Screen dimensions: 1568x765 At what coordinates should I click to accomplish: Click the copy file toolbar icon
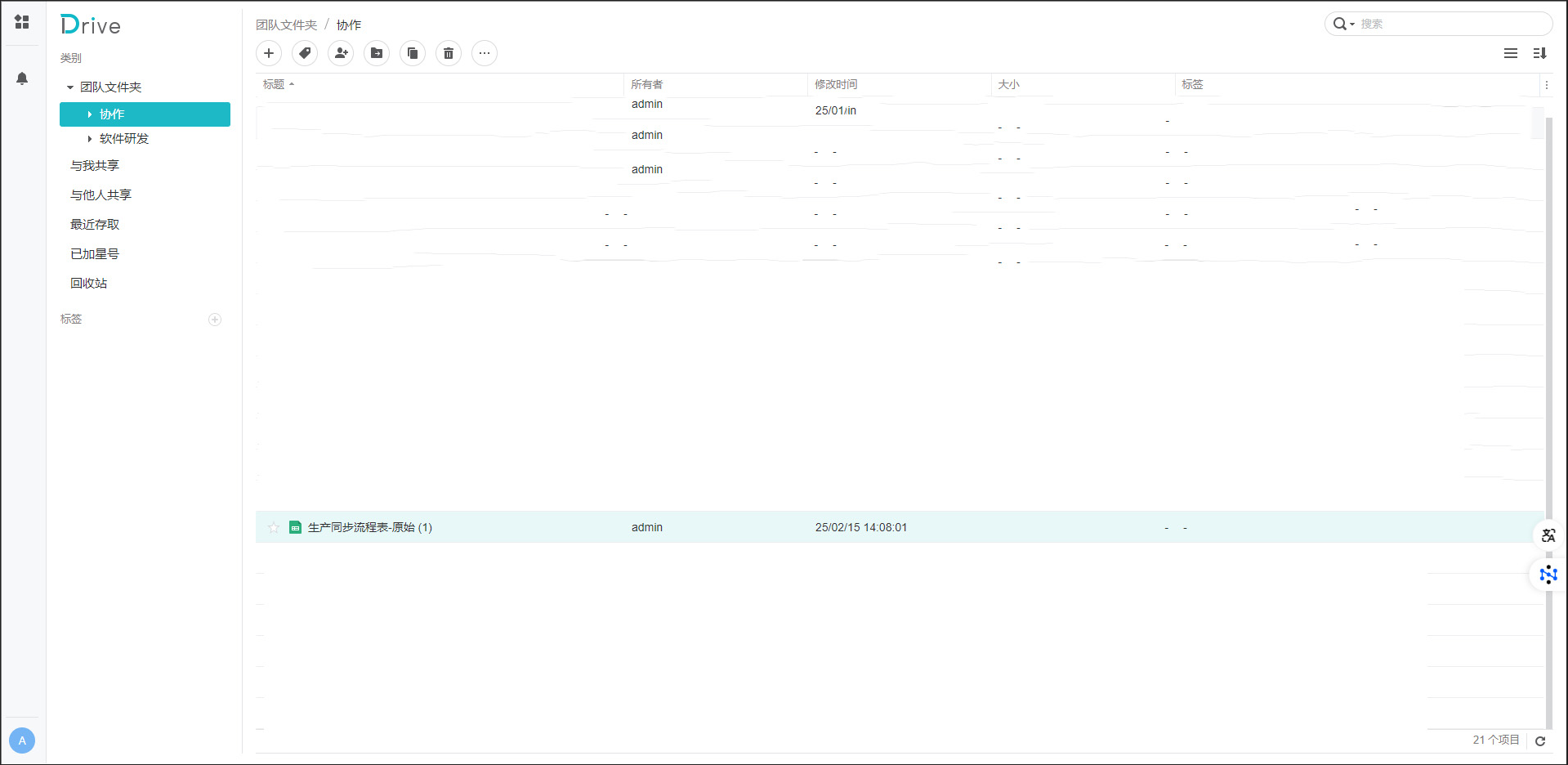(413, 53)
